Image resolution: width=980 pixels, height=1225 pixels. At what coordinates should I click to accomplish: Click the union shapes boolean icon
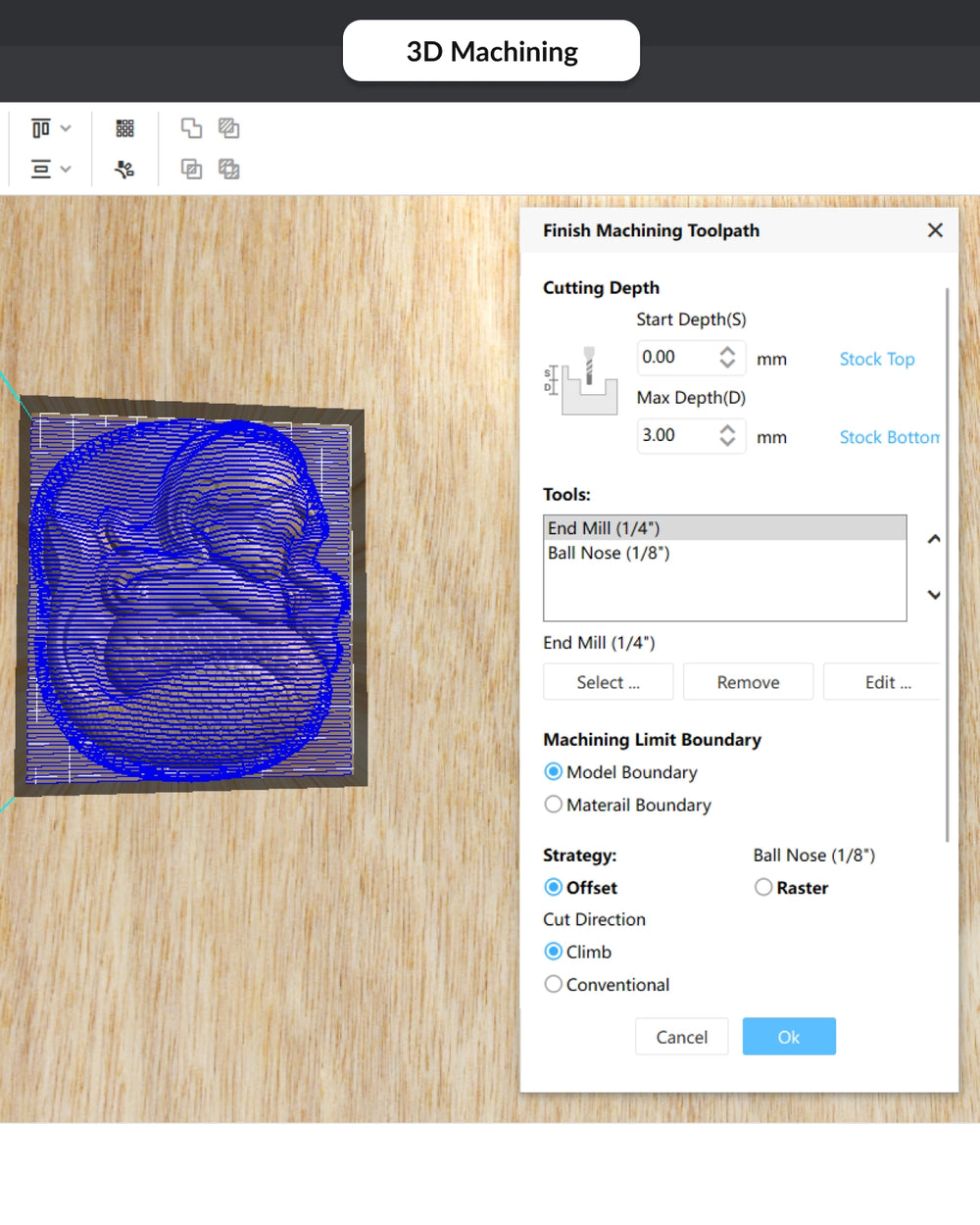click(191, 128)
